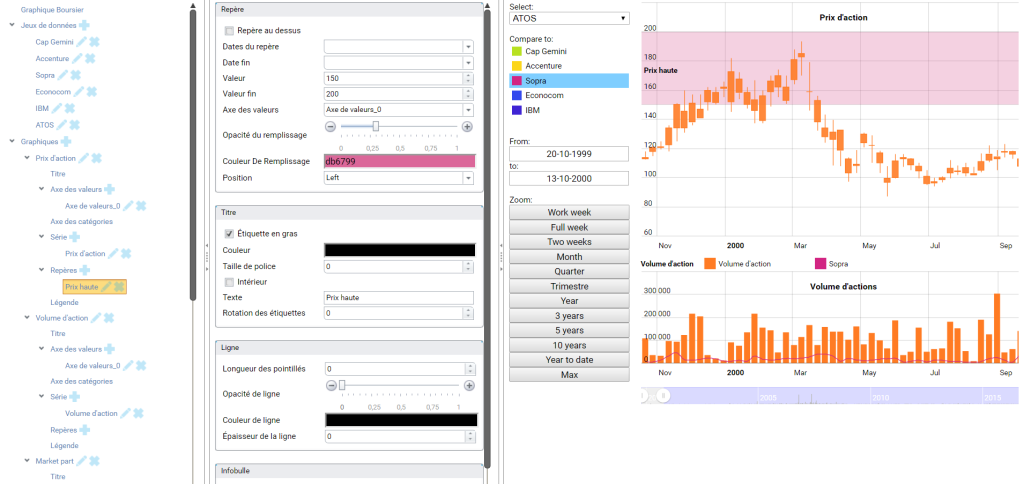Image resolution: width=1024 pixels, height=484 pixels.
Task: Edit the Econocom dataset
Action: 78,91
